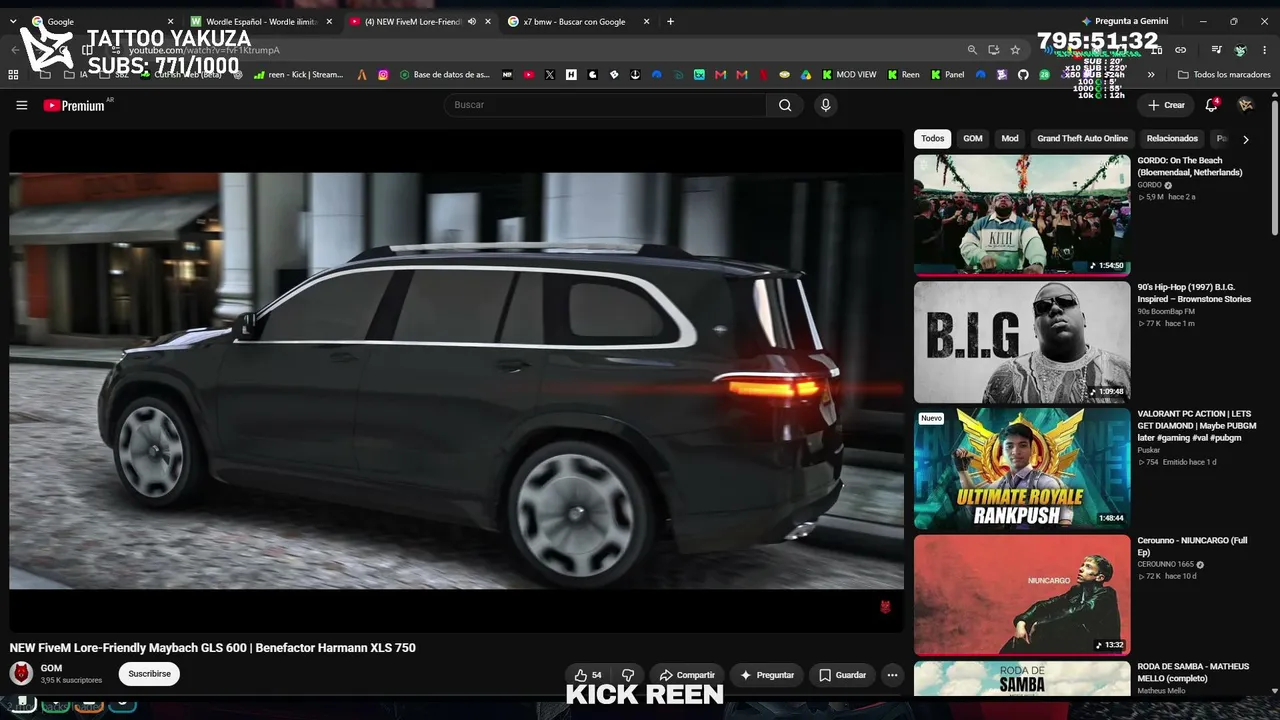
Task: Select the Mod filter chip
Action: tap(1010, 139)
